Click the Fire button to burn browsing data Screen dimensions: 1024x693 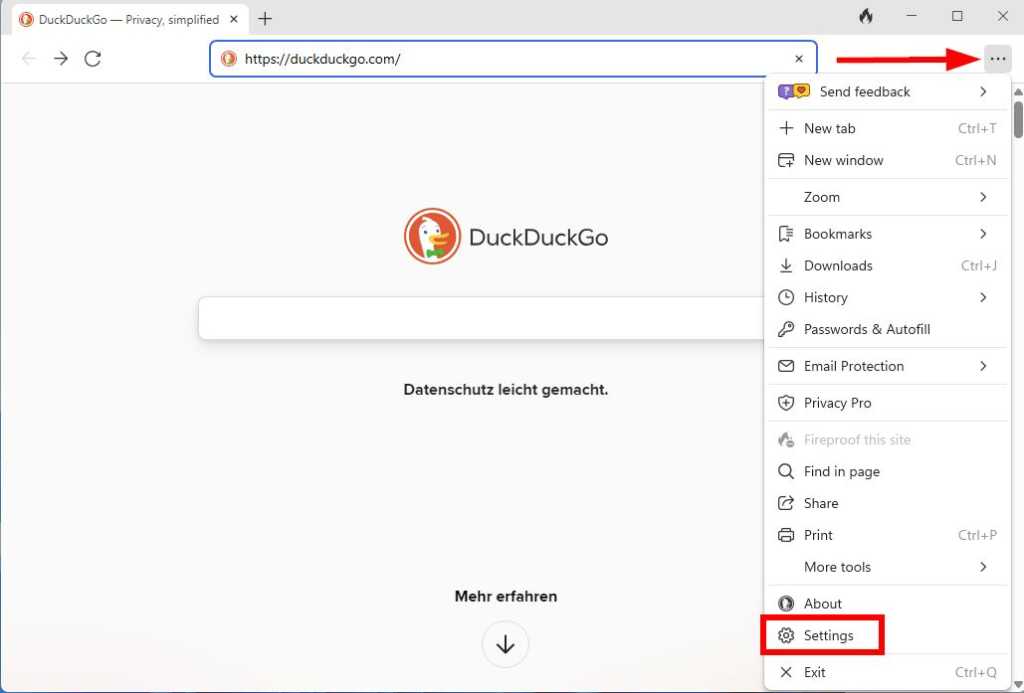click(866, 16)
